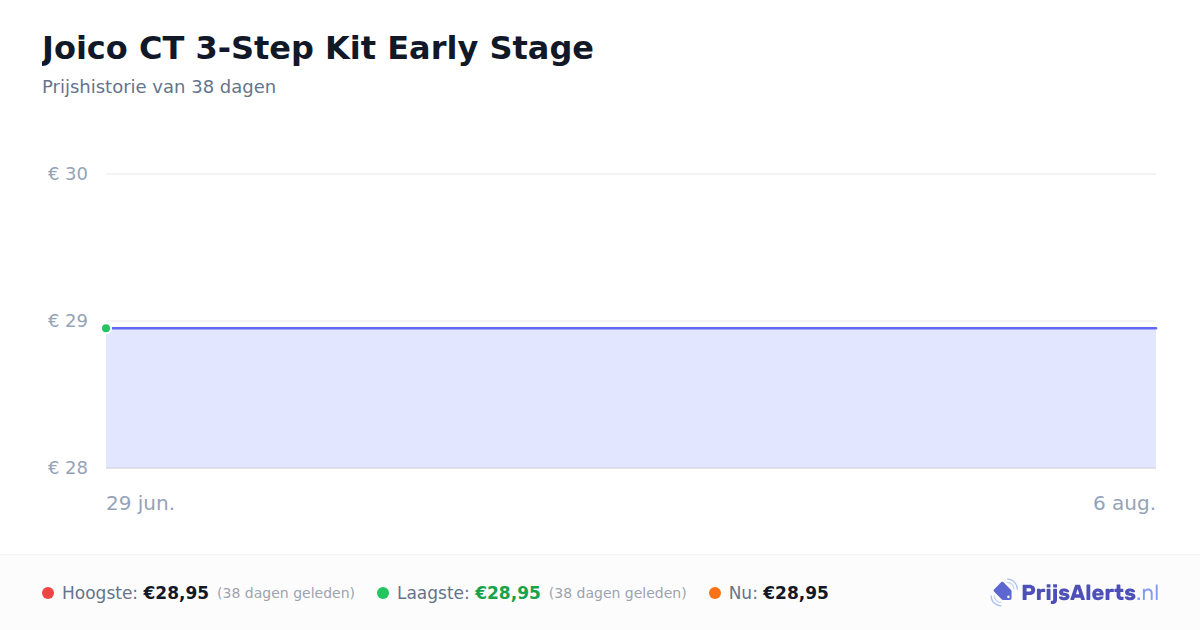
Task: Click the € 30 axis label
Action: pyautogui.click(x=68, y=174)
